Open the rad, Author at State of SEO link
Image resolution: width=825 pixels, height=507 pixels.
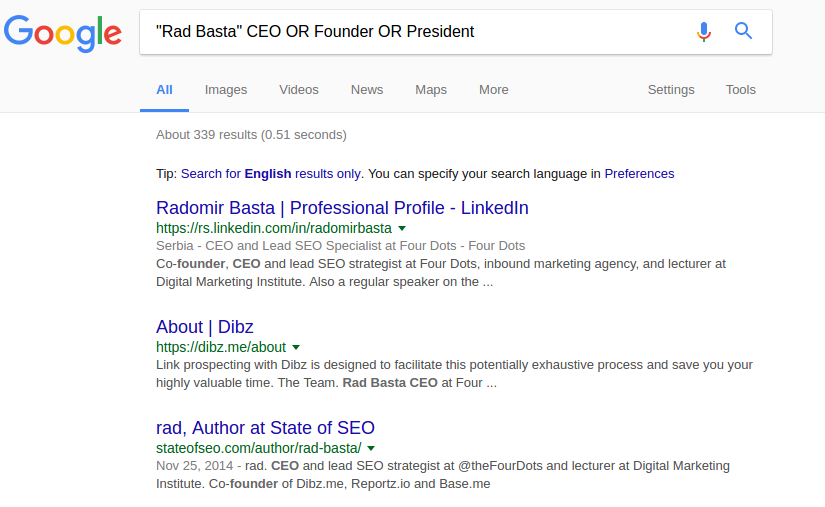coord(265,428)
